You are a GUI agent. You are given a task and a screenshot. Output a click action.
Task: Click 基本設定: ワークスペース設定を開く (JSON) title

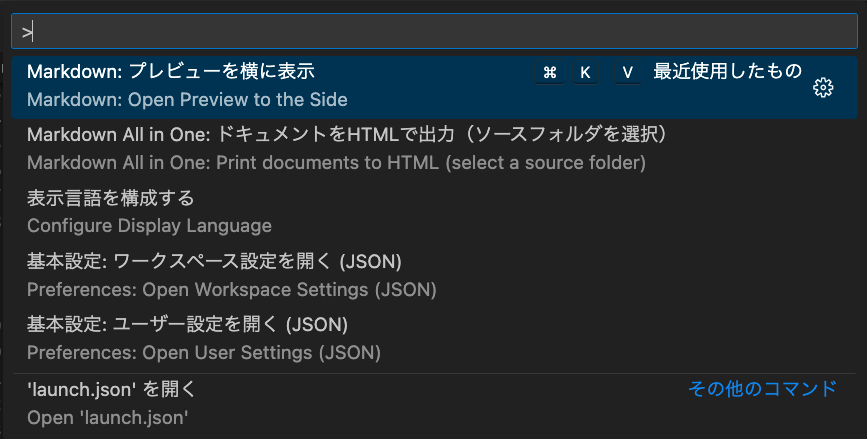click(x=214, y=262)
